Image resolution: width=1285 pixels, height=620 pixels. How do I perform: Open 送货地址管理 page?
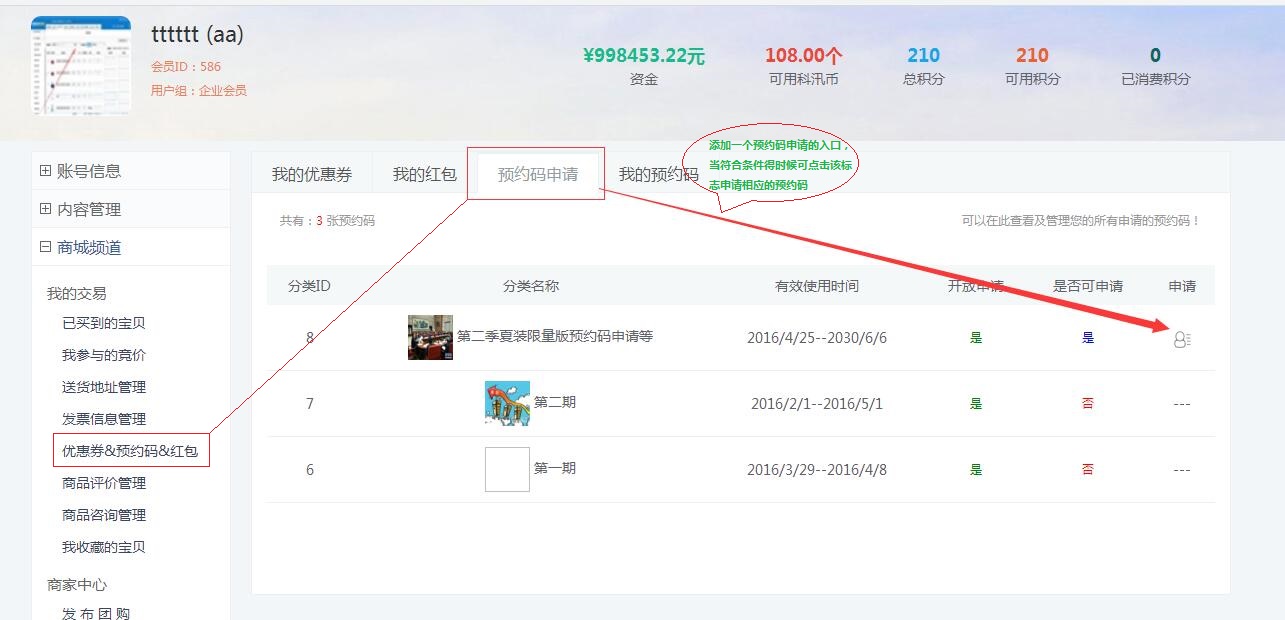[x=104, y=387]
